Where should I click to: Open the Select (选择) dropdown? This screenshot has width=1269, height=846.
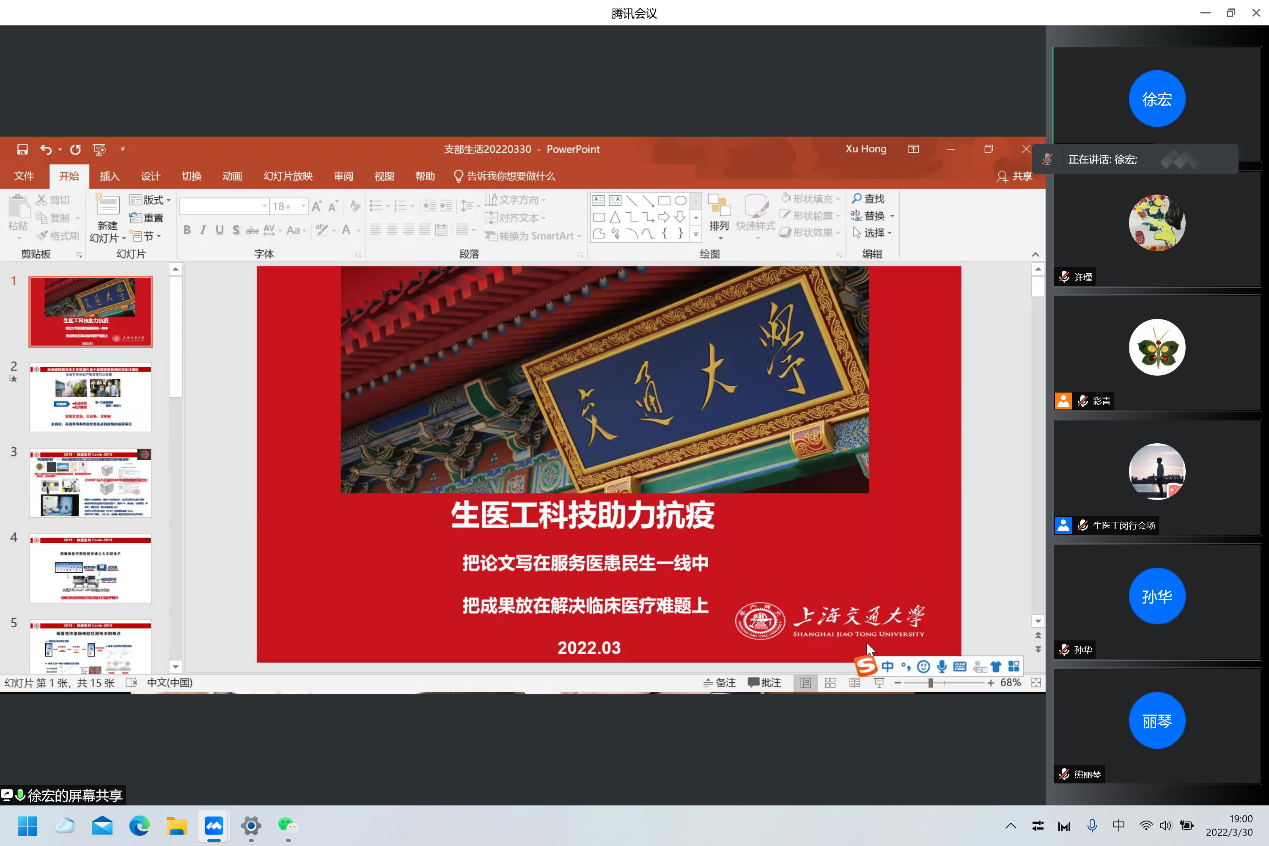click(x=870, y=233)
